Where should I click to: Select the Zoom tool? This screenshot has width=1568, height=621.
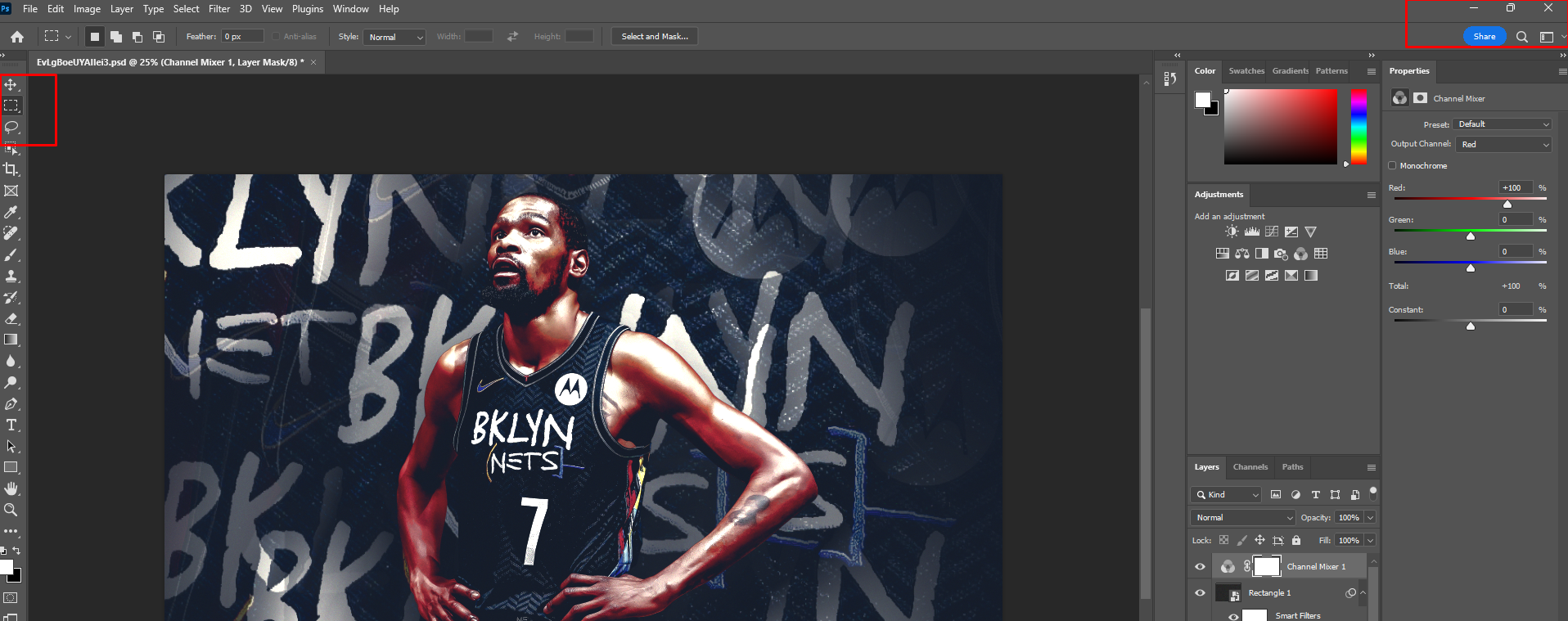[11, 510]
